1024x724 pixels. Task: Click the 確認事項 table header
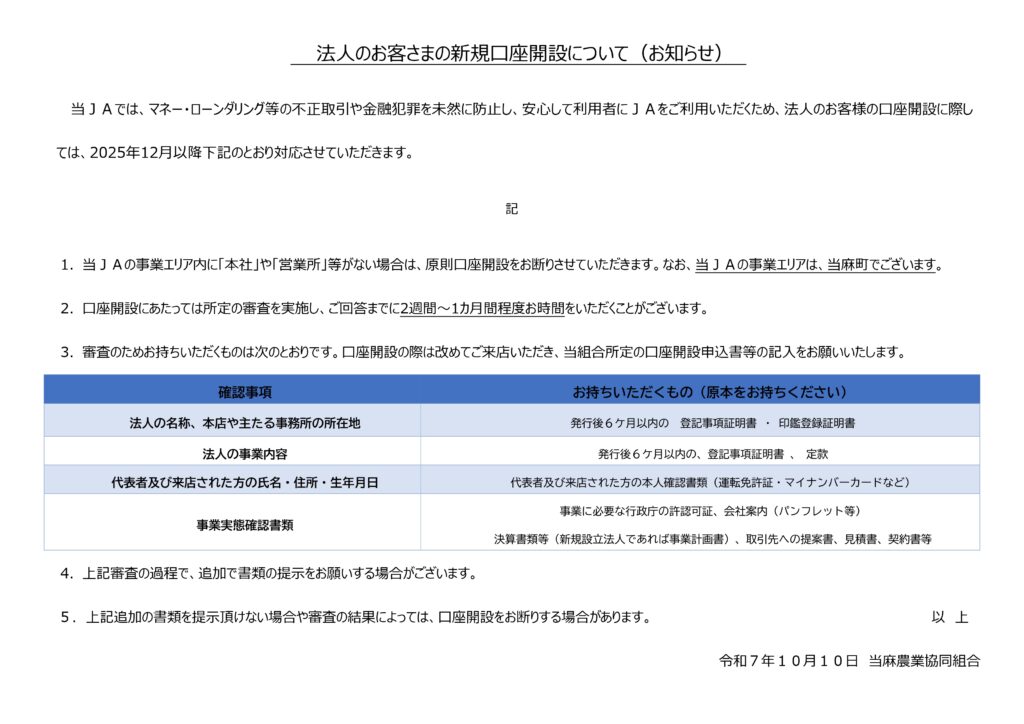[232, 390]
